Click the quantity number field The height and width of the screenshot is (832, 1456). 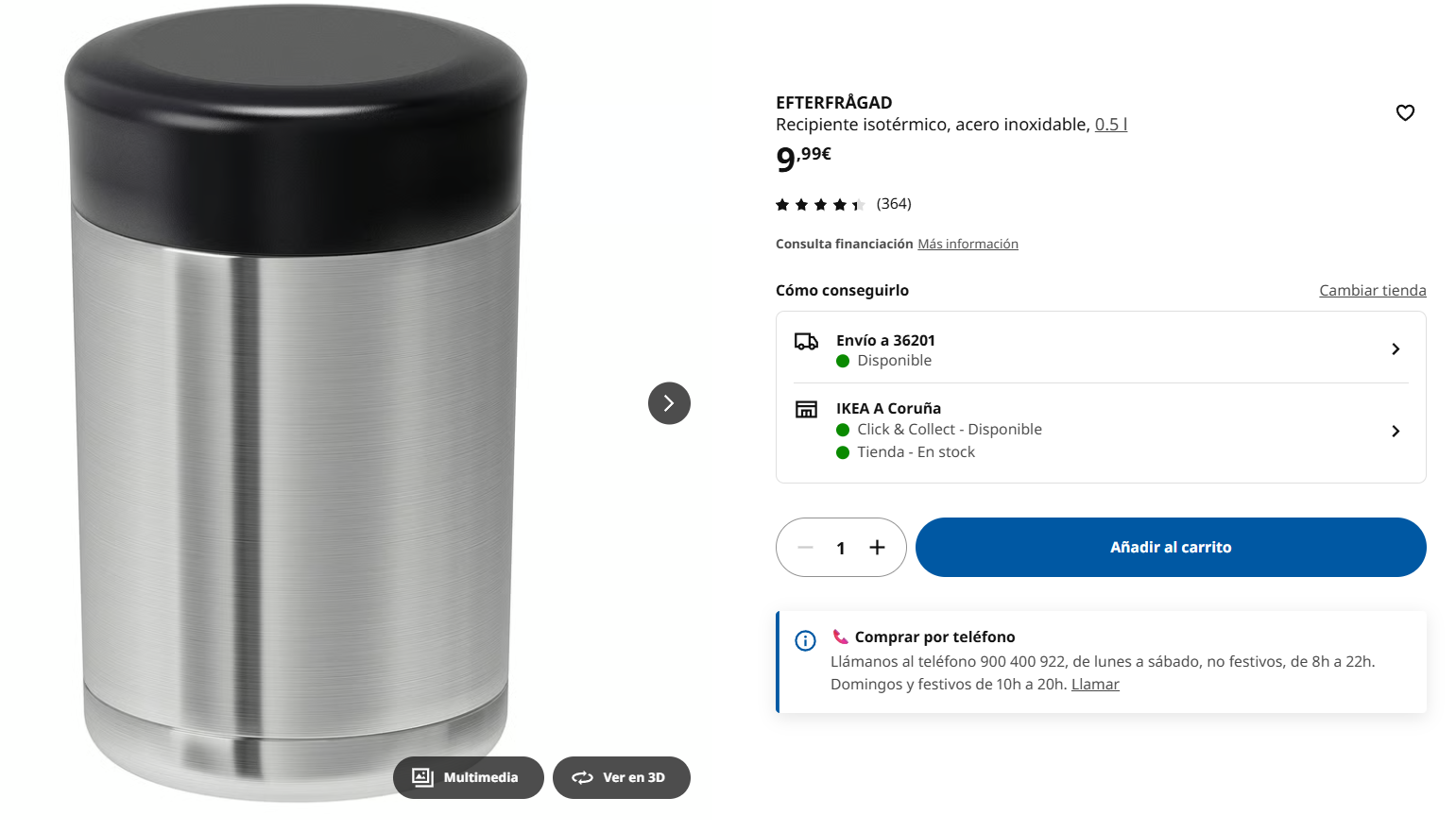pyautogui.click(x=841, y=548)
